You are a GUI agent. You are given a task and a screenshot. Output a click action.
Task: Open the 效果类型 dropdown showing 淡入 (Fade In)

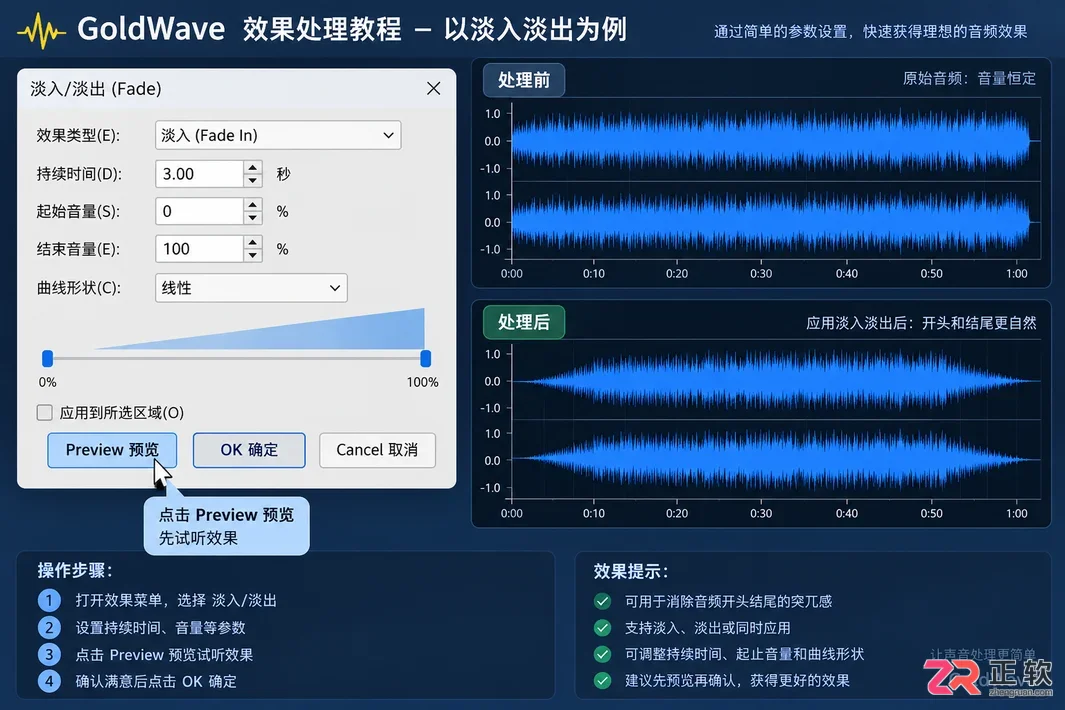(x=278, y=135)
